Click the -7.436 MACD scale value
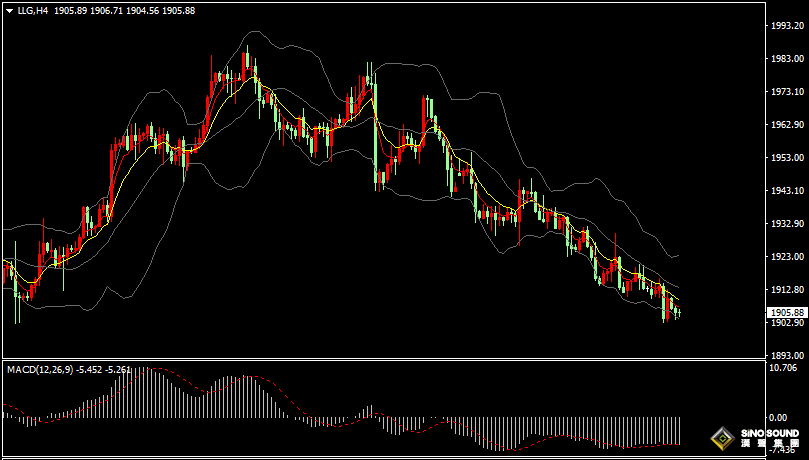Screen dimensions: 809x460 click(x=783, y=451)
